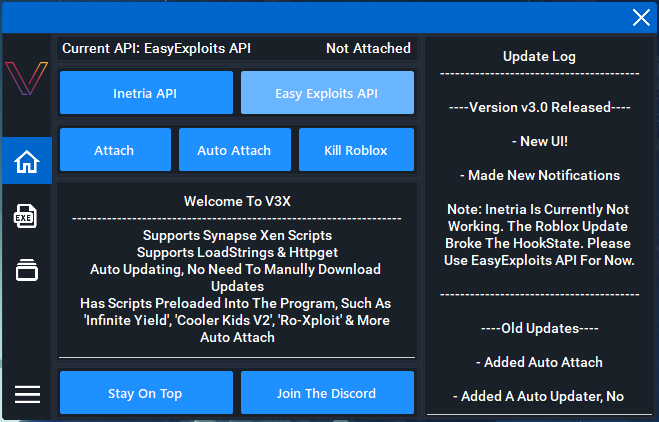Click the Update Log heading
659x422 pixels.
(539, 57)
